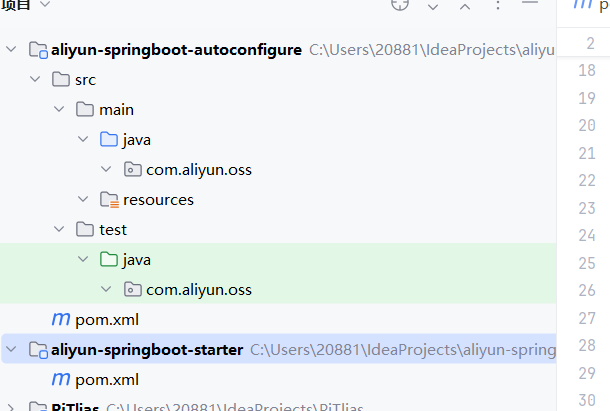Viewport: 610px width, 411px height.
Task: Select com.aliyun.oss package under test java
Action: [198, 290]
